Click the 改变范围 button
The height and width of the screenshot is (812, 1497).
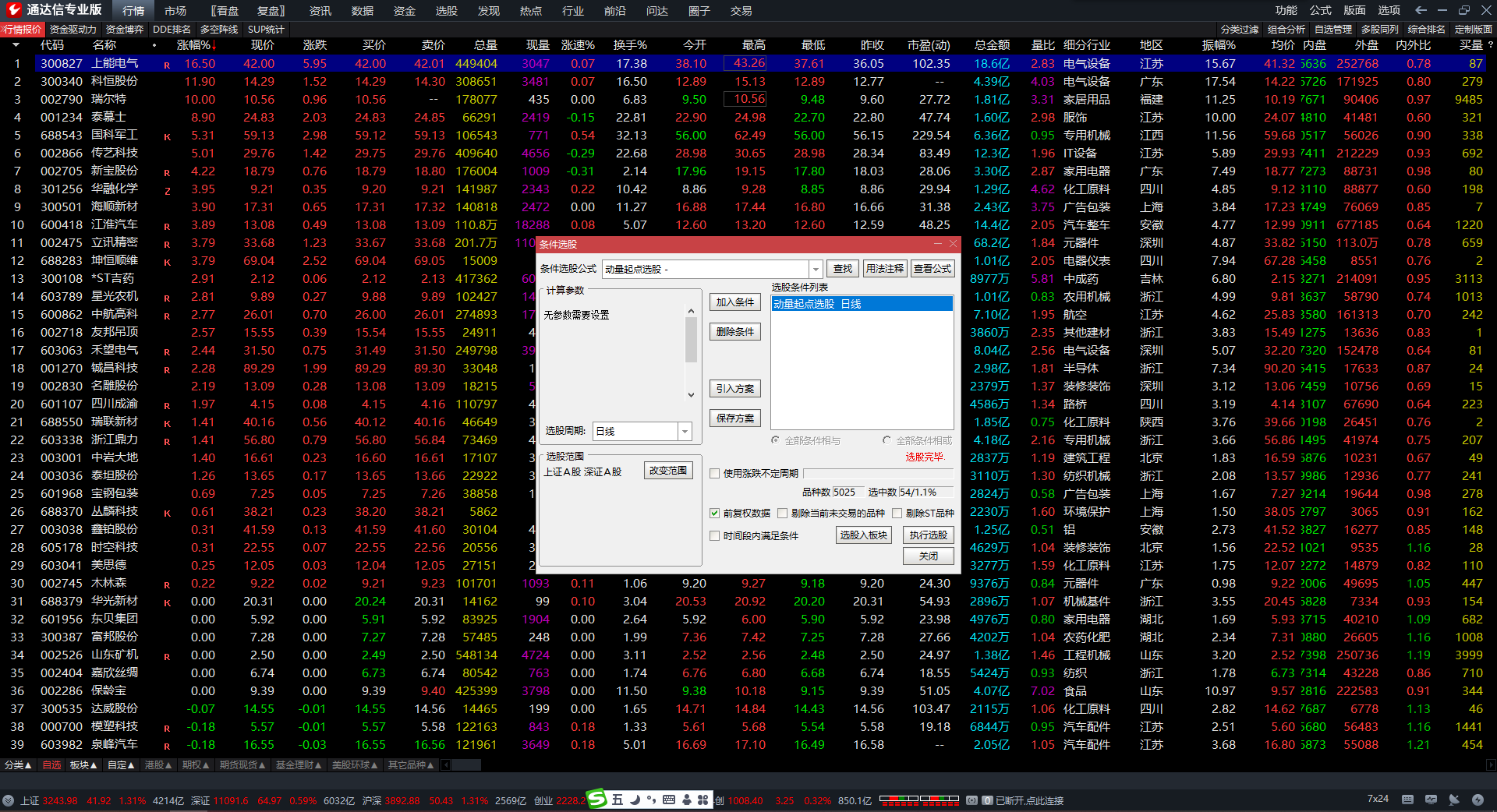pyautogui.click(x=668, y=471)
